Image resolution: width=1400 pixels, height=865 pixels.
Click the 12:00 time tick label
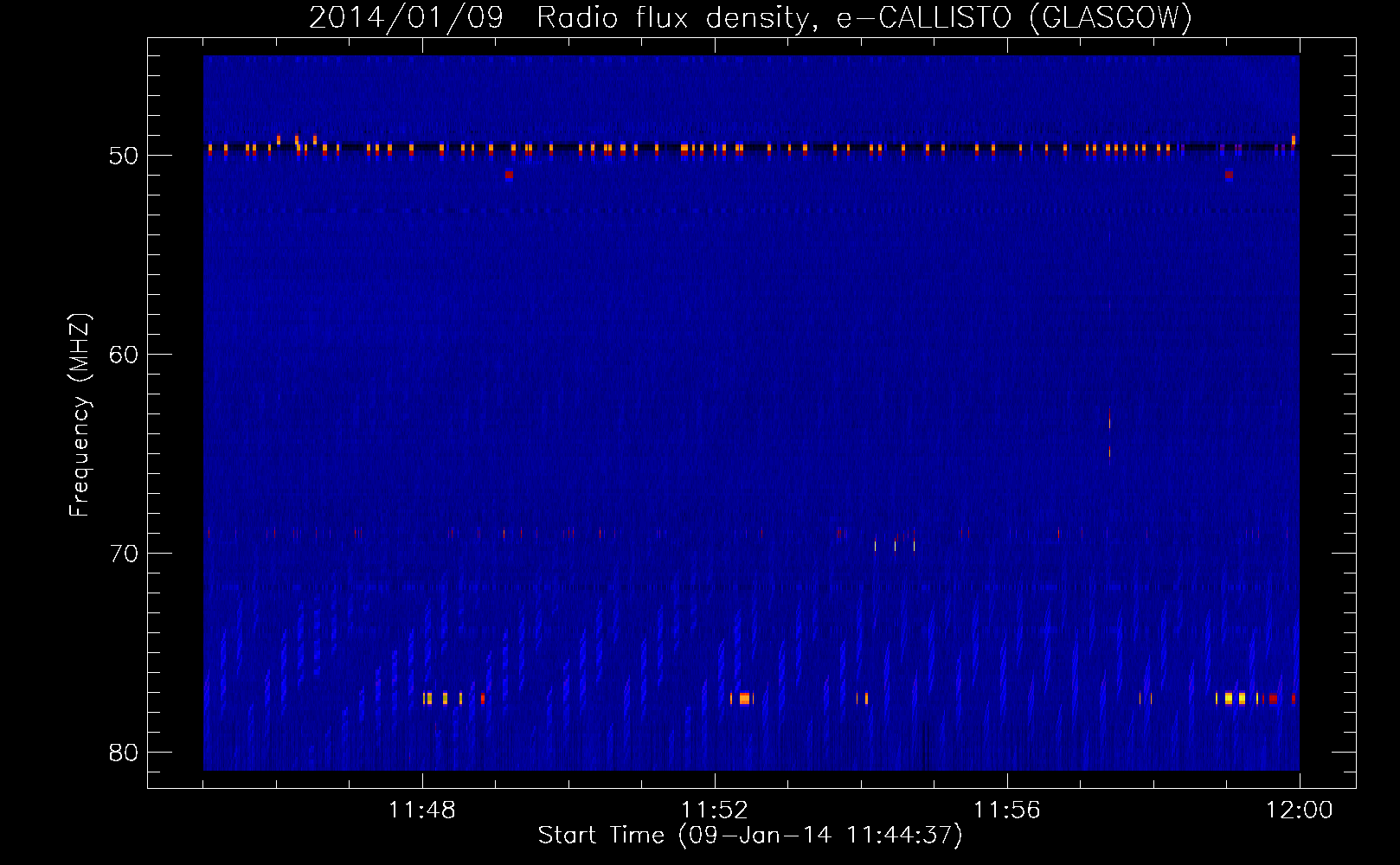[x=1300, y=811]
